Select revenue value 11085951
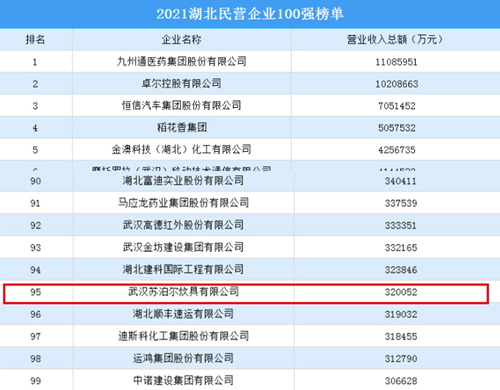500x390 pixels. click(x=396, y=62)
